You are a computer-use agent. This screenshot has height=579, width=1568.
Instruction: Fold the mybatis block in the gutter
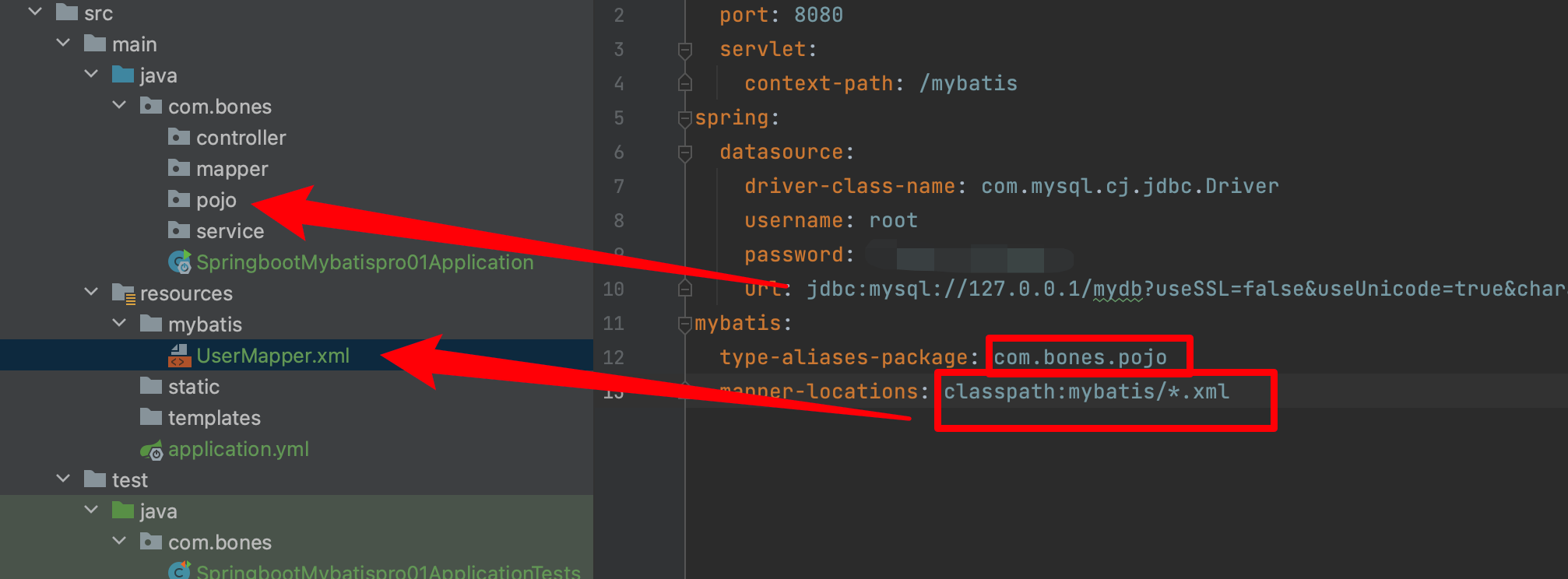coord(685,324)
